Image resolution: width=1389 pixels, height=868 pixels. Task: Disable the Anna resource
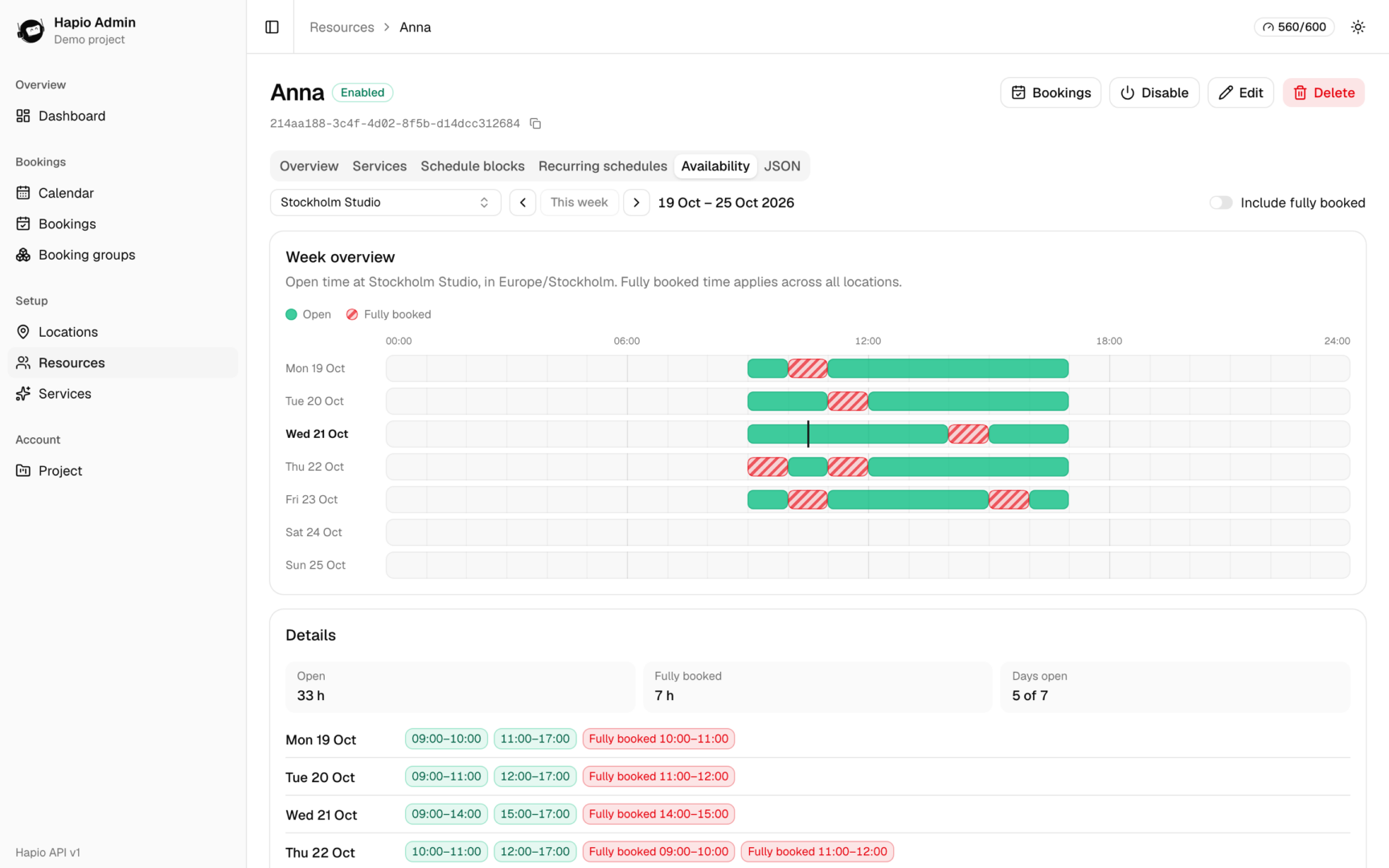(1154, 92)
